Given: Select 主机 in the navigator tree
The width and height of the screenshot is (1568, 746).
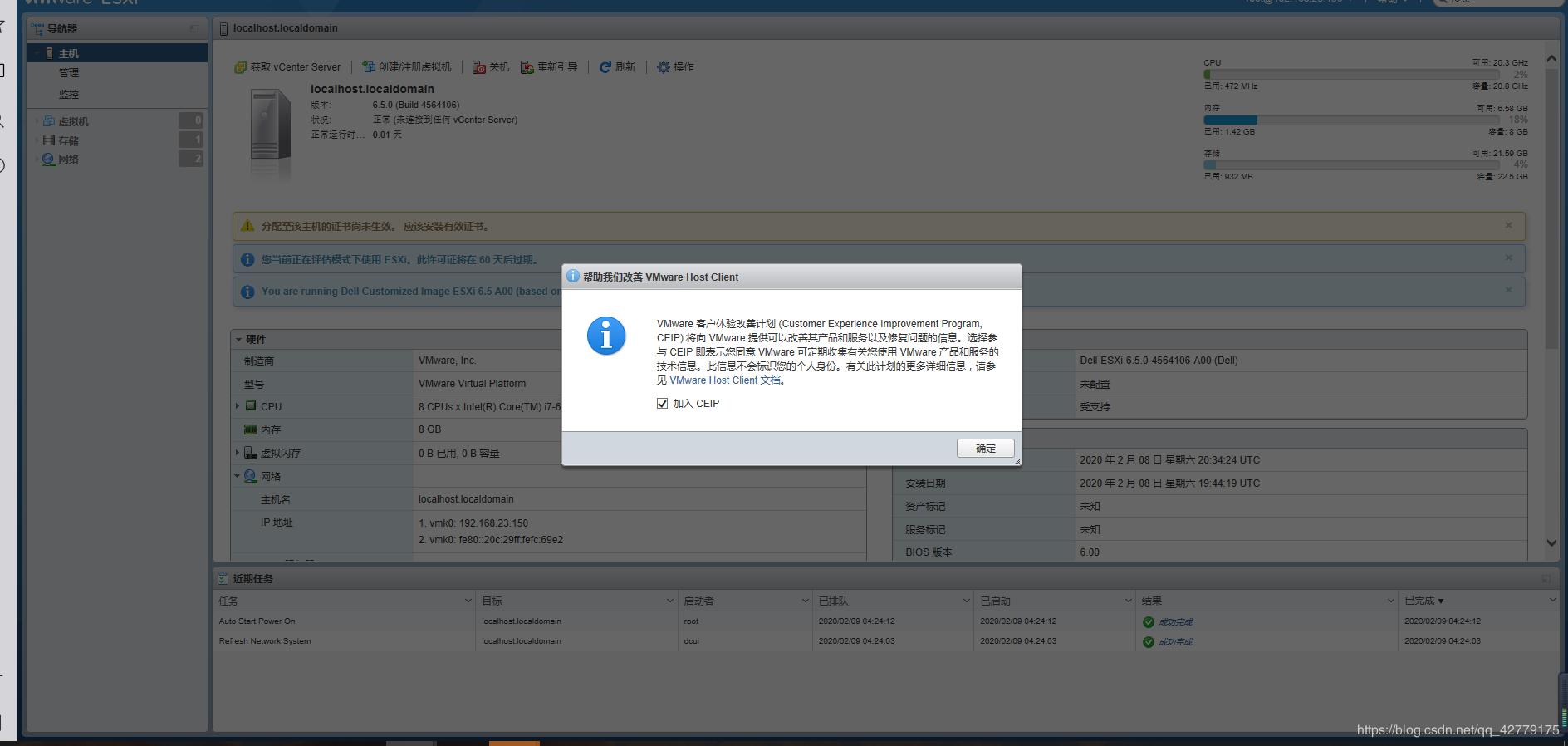Looking at the screenshot, I should (117, 53).
